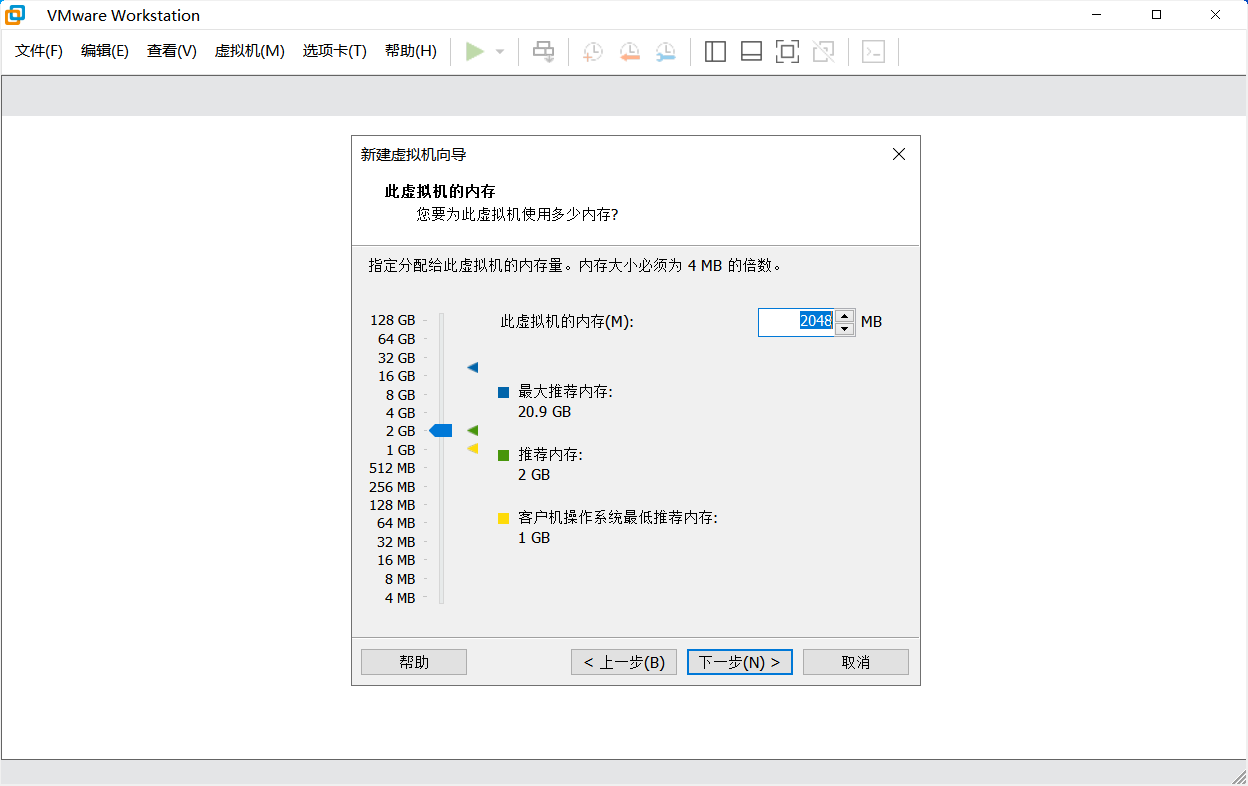Image resolution: width=1248 pixels, height=786 pixels.
Task: Open the 选项卡(T) menu
Action: pos(334,51)
